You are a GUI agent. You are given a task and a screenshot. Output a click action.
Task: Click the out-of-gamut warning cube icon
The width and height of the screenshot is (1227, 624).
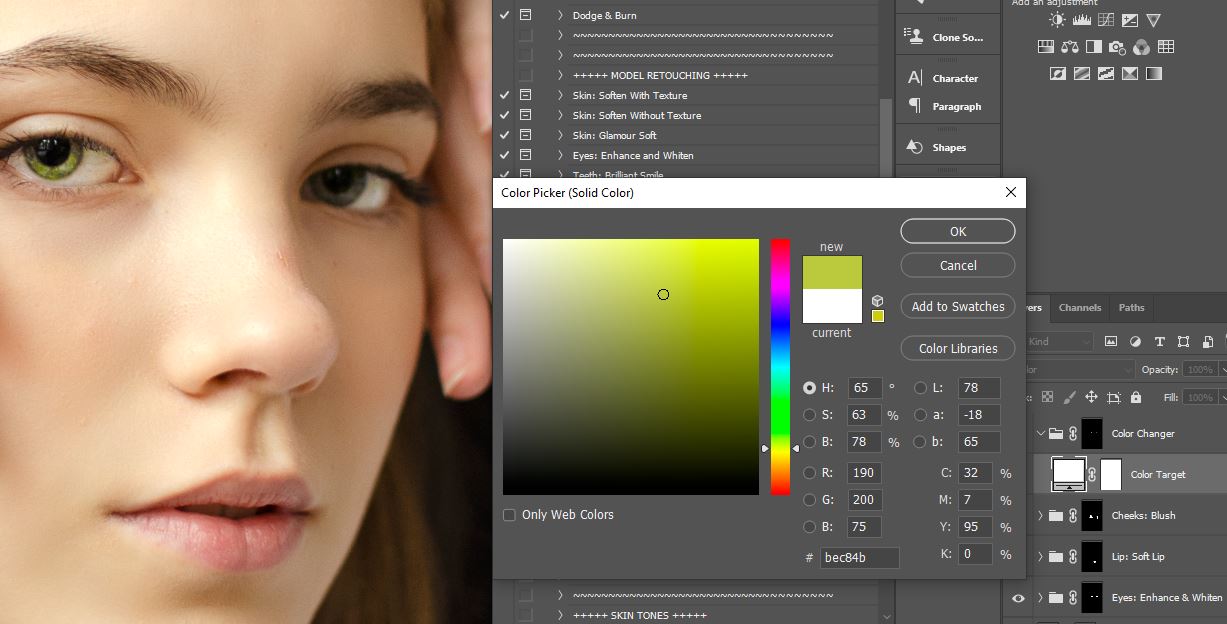tap(877, 301)
